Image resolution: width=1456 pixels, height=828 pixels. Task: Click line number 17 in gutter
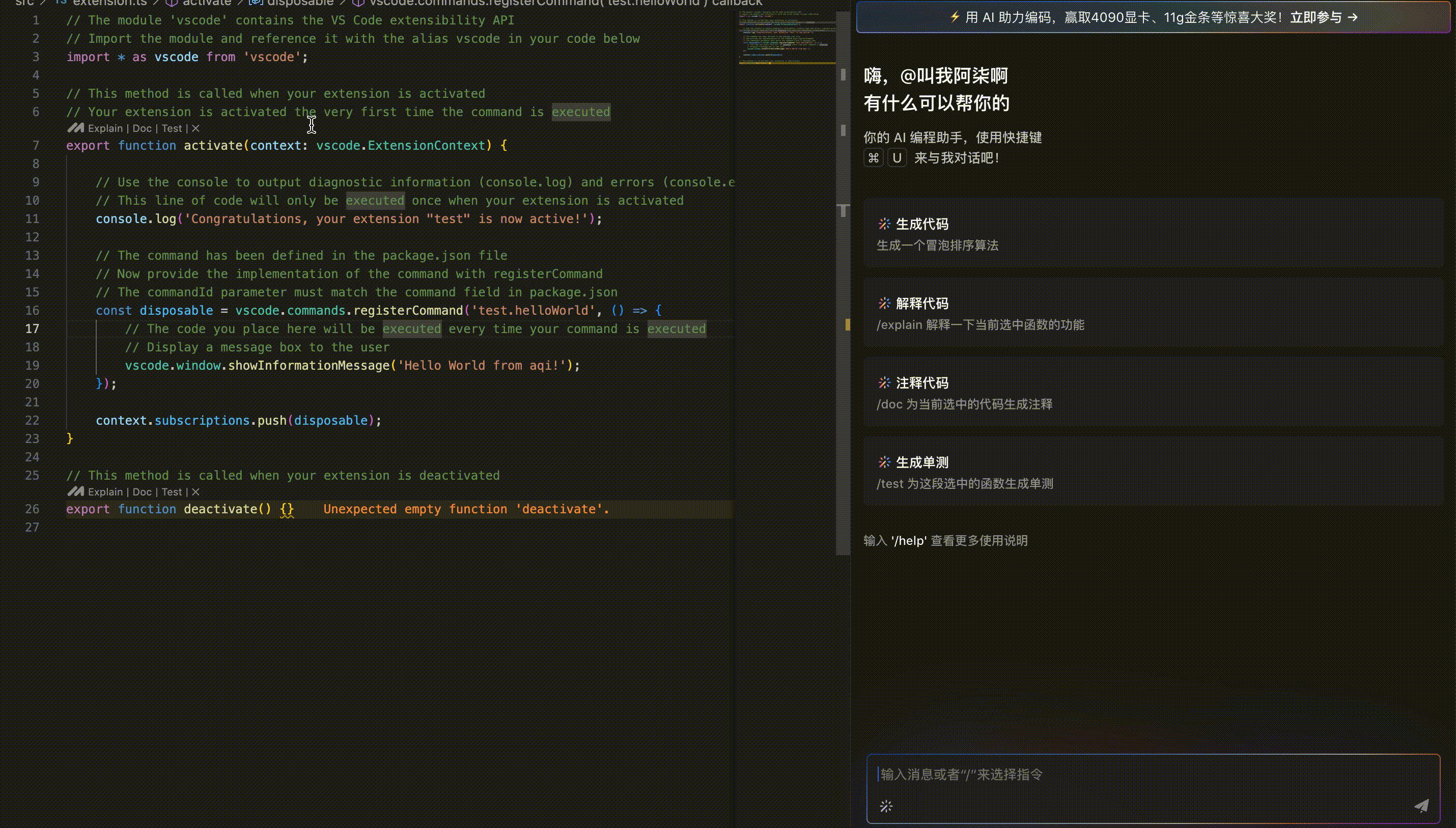point(33,328)
